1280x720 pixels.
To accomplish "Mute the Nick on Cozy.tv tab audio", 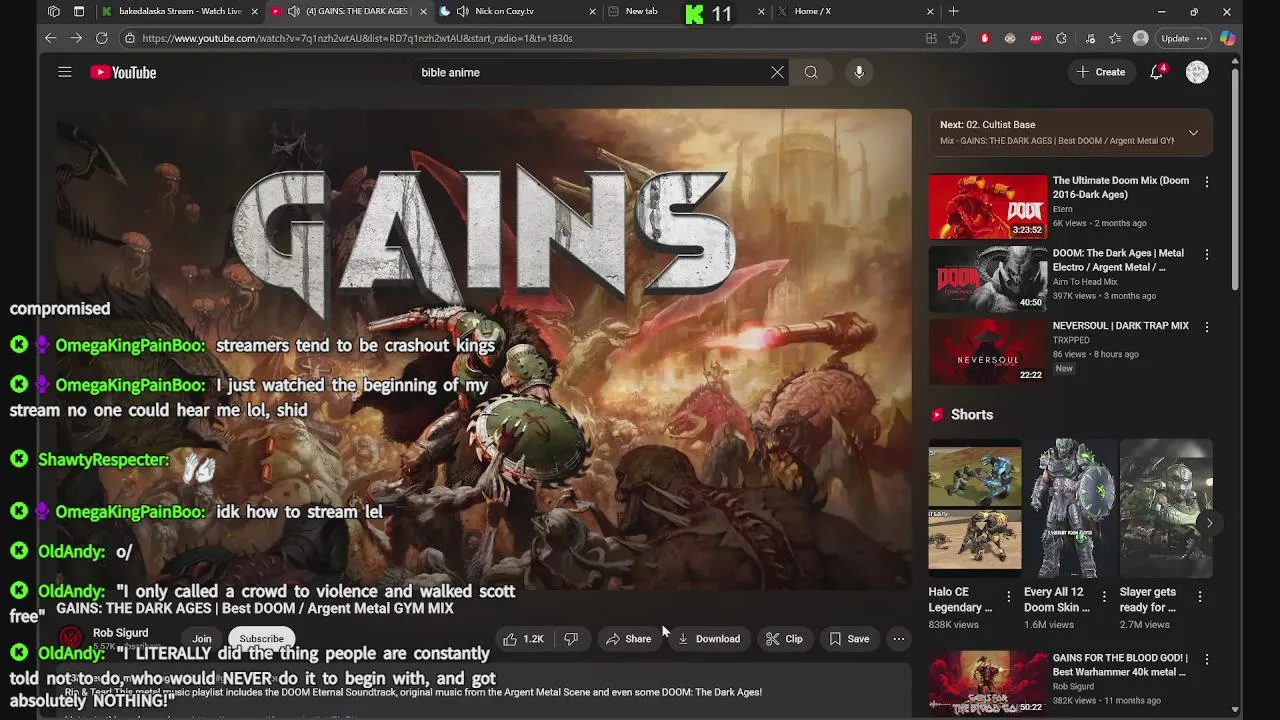I will click(x=462, y=11).
